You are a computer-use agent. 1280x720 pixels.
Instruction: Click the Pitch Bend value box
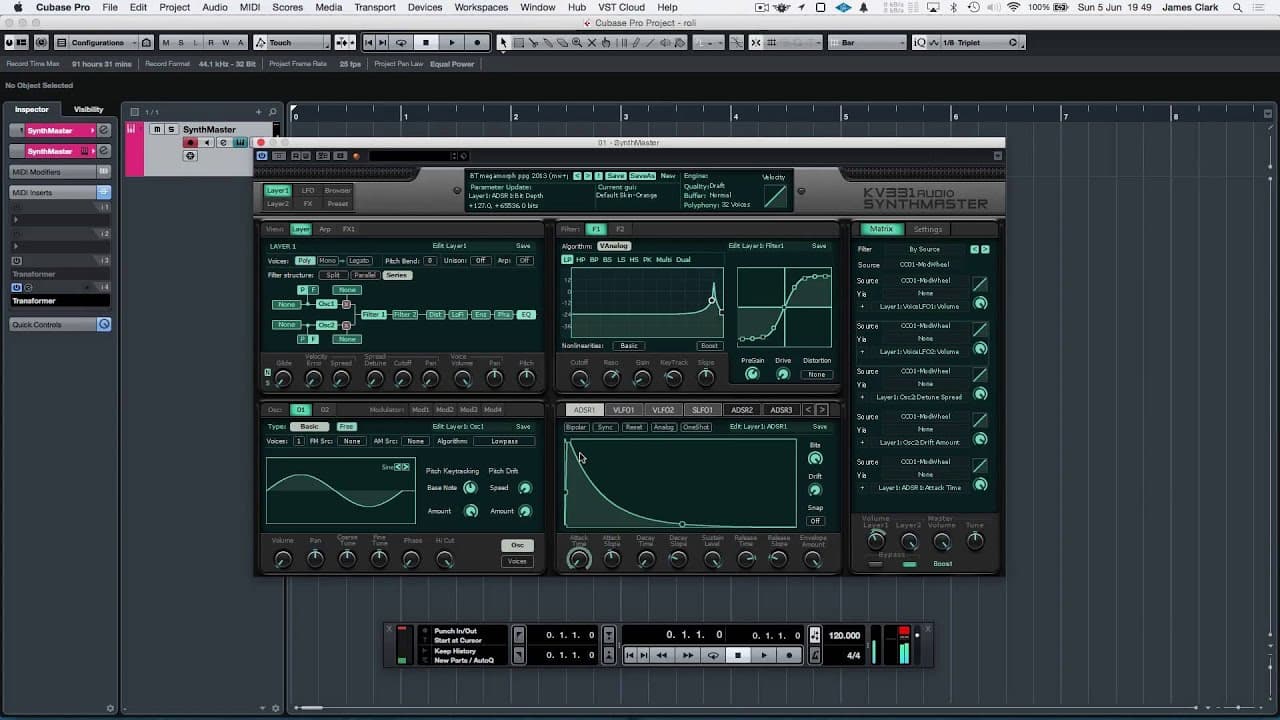430,261
